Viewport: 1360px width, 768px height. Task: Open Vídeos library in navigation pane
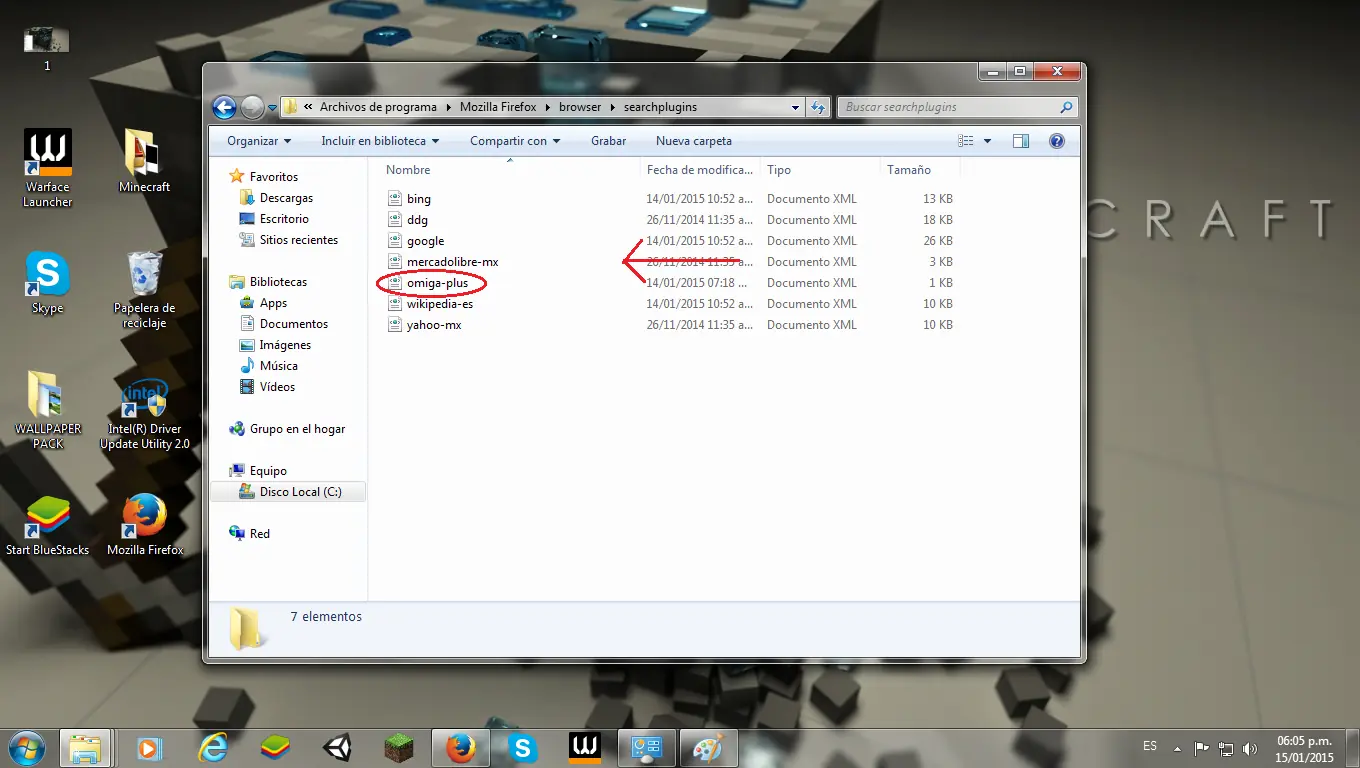click(x=277, y=387)
